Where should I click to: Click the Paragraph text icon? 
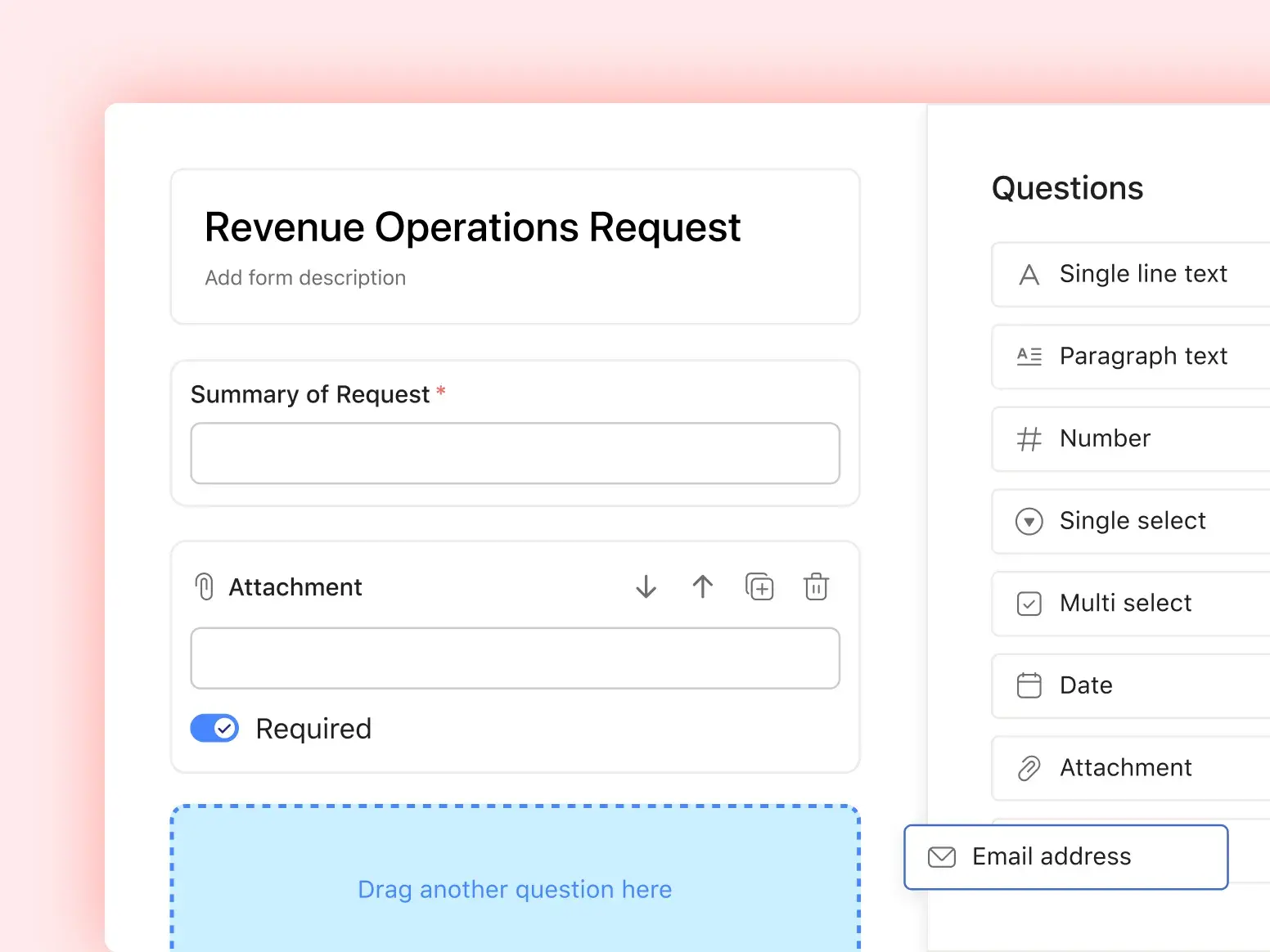(x=1029, y=357)
